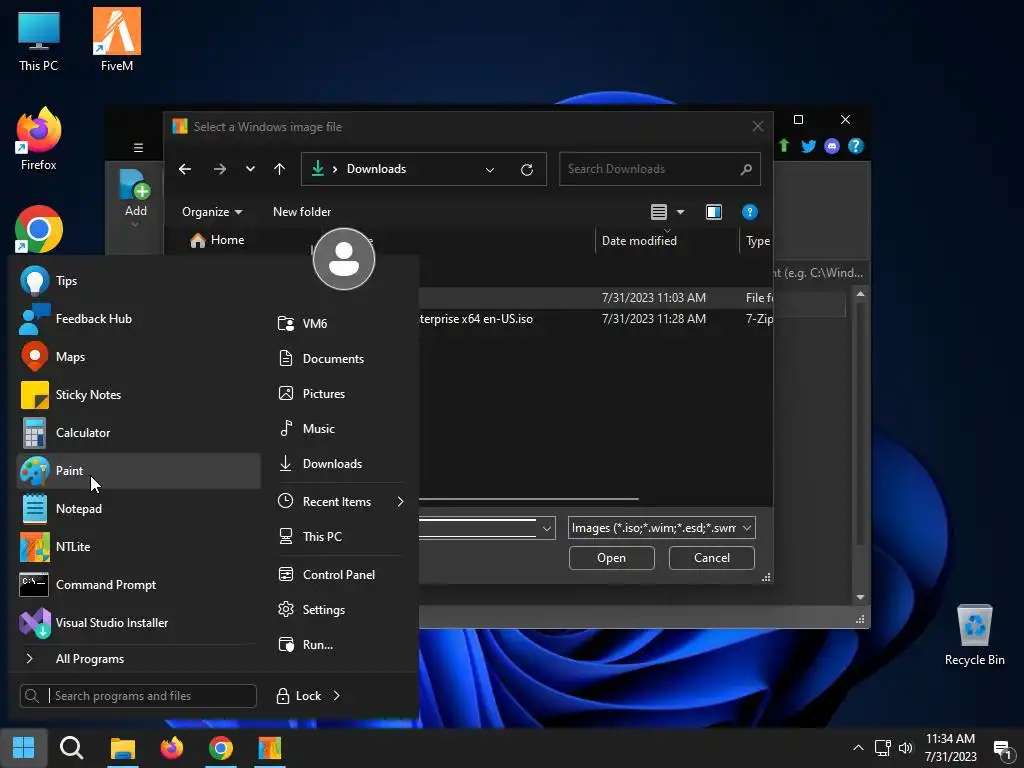Screen dimensions: 1024x768
Task: Launch Calculator from Start menu
Action: (138, 432)
